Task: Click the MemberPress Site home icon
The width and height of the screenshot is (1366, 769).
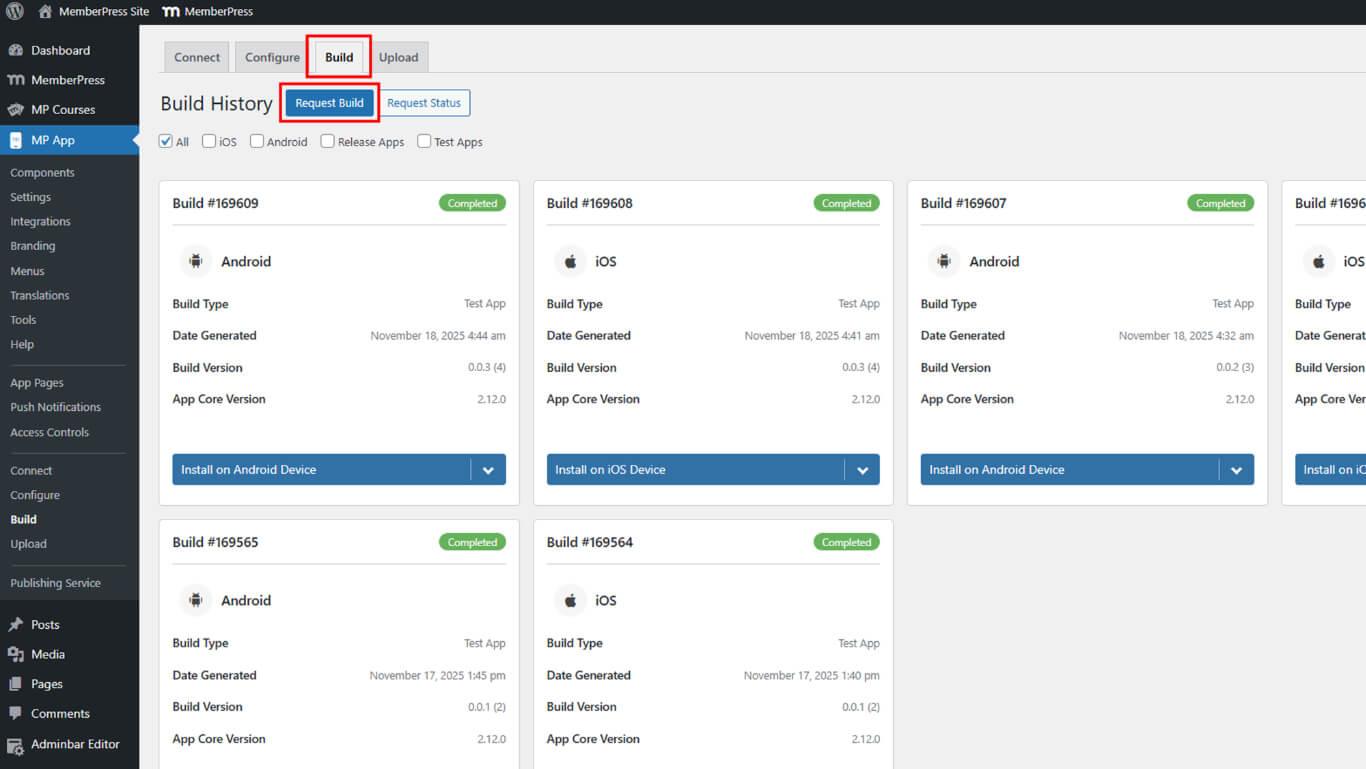Action: [45, 12]
